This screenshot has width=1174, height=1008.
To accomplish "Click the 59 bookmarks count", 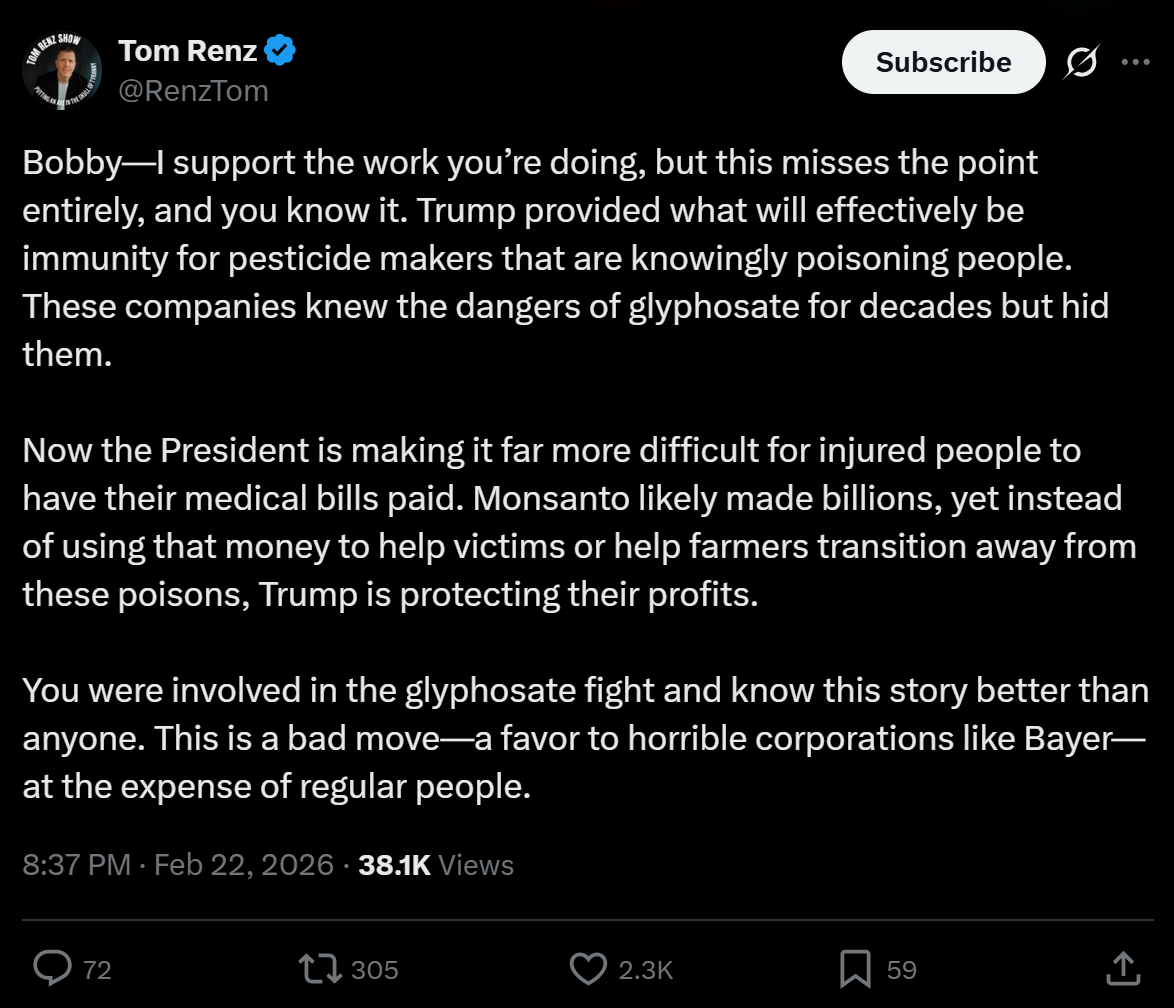I will point(901,970).
